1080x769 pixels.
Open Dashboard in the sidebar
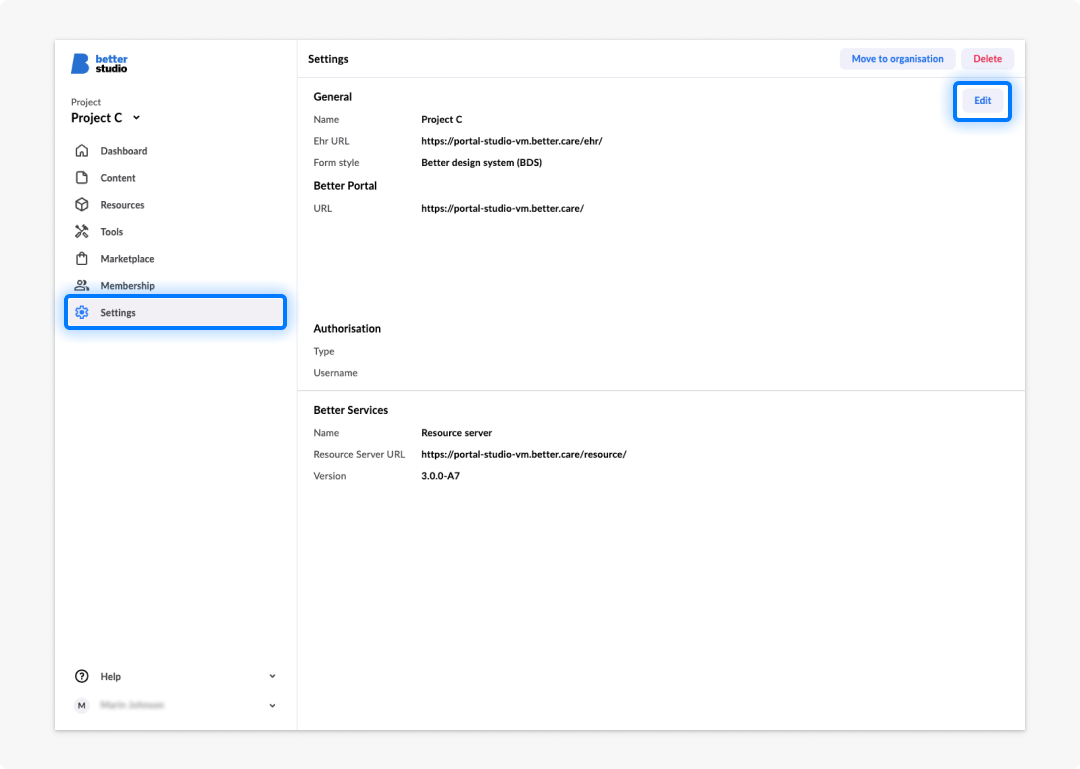(x=175, y=150)
